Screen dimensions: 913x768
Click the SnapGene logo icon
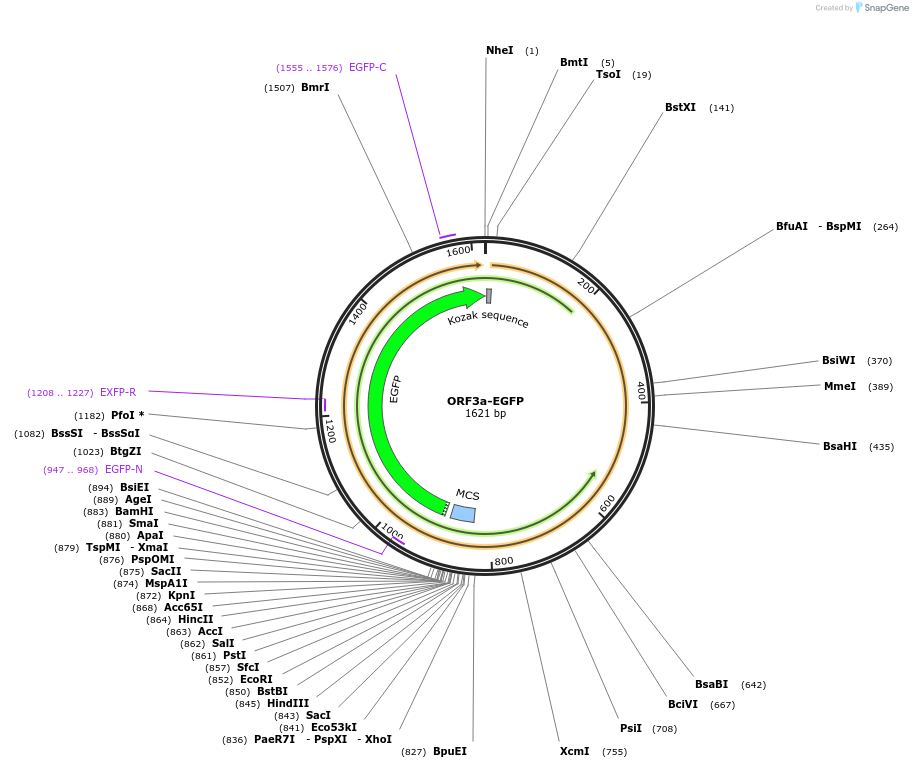[859, 8]
